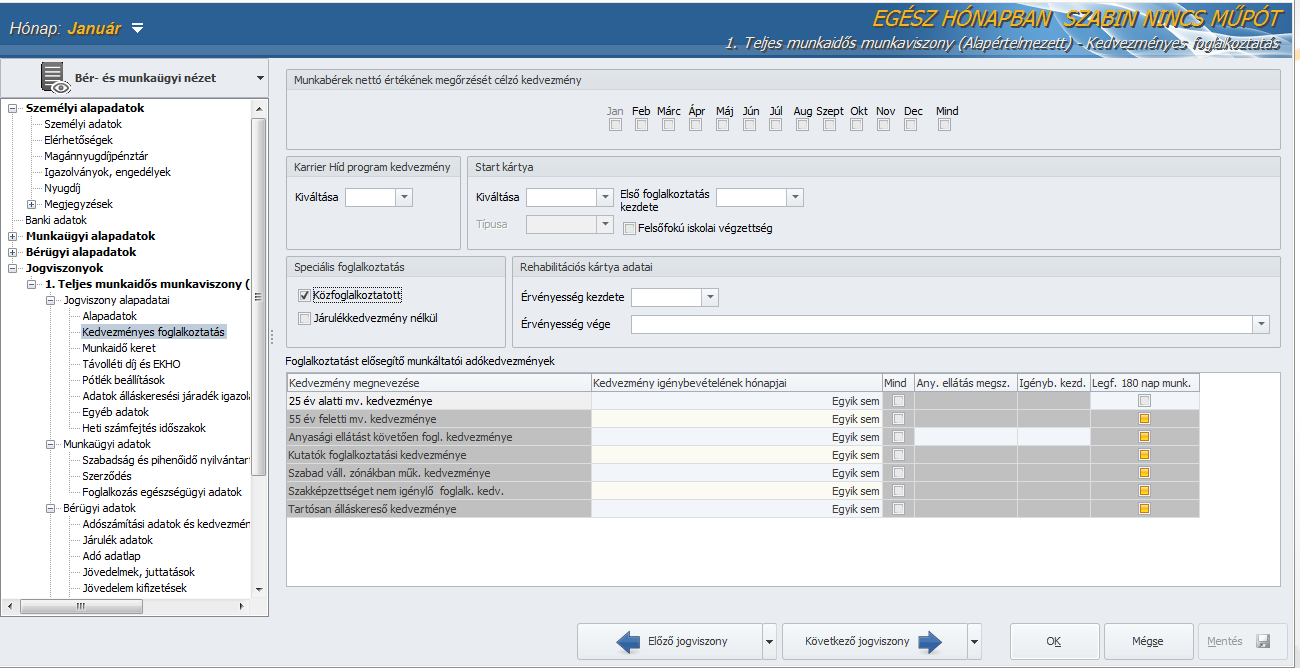Open dropdown arrow next to Előző jogviszony
Screen dimensions: 1300x668
click(769, 641)
